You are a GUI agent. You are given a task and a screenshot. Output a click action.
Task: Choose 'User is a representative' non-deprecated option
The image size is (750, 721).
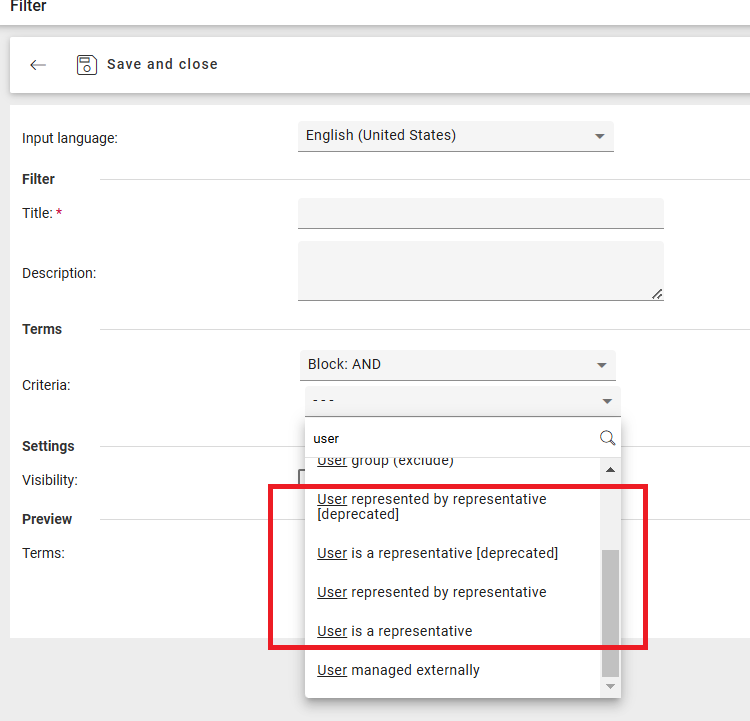click(394, 631)
